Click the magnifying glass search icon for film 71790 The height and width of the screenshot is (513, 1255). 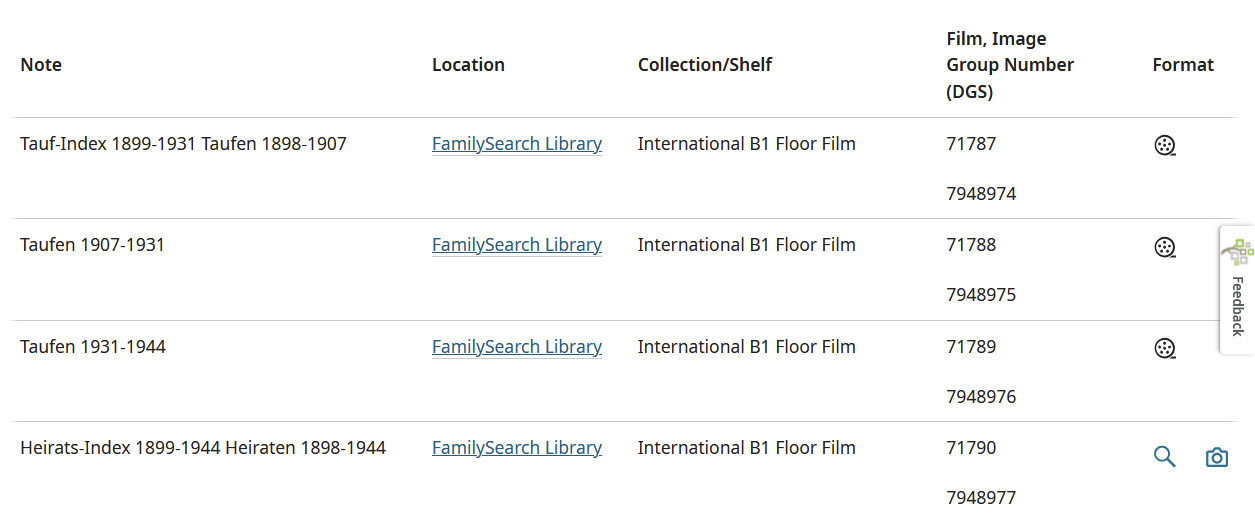click(x=1164, y=457)
